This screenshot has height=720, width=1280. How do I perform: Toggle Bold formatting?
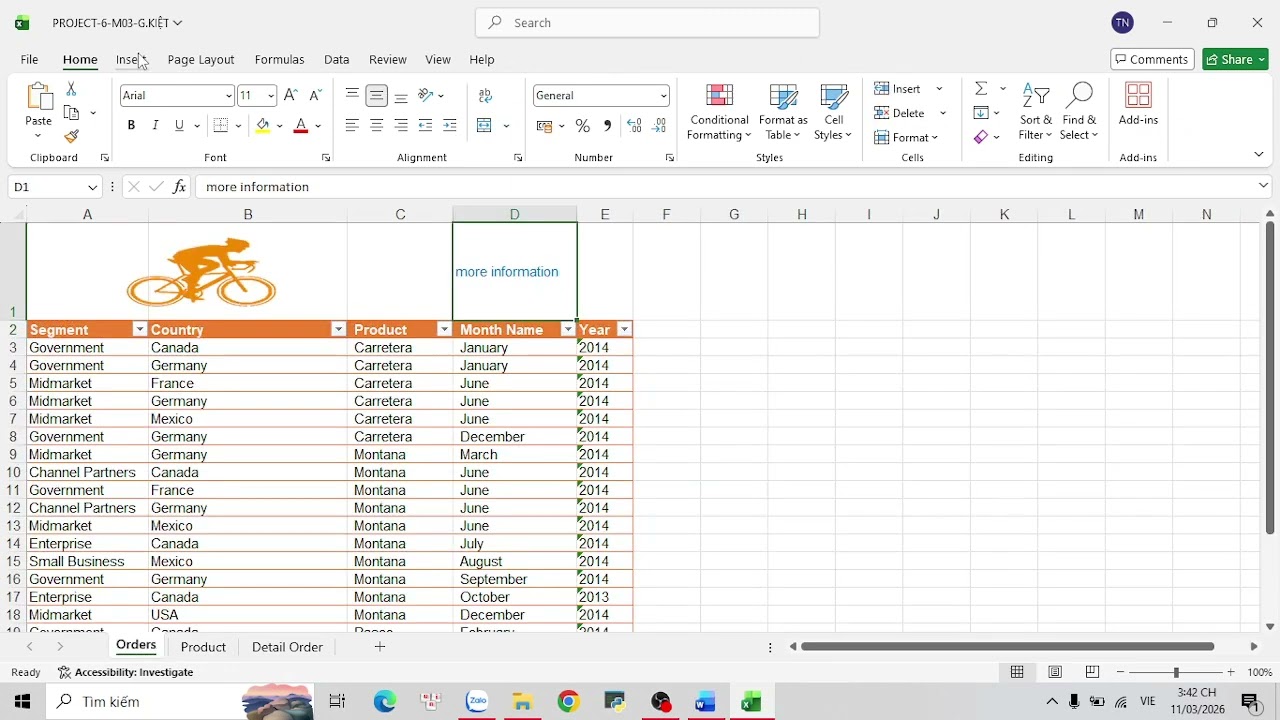131,126
